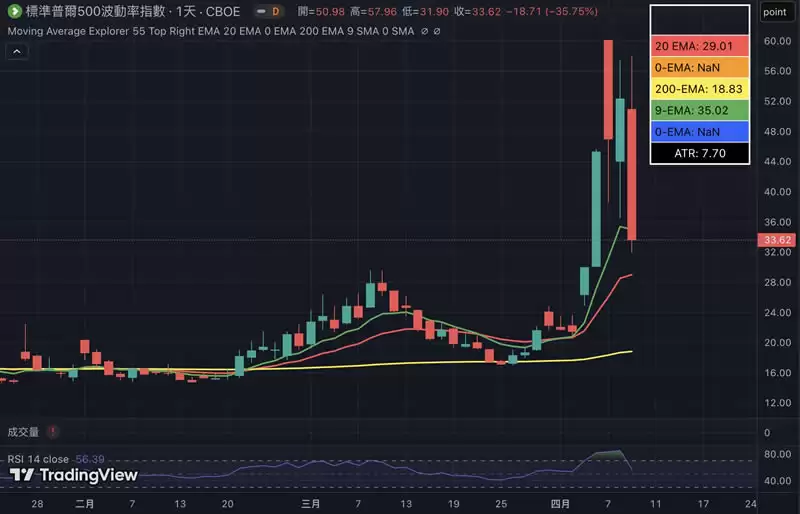The height and width of the screenshot is (514, 800).
Task: Click the RSI 14 close legend
Action: pyautogui.click(x=38, y=459)
